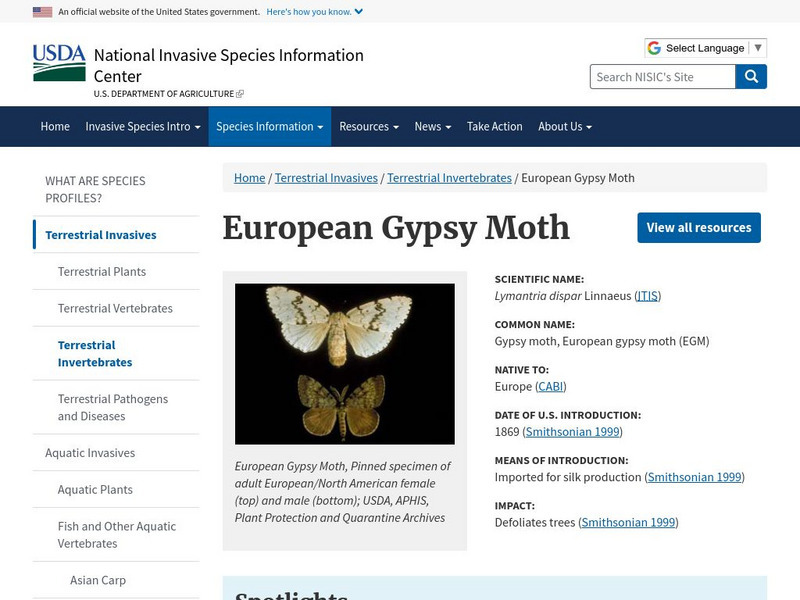Click the USDA logo
This screenshot has height=600, width=800.
coord(55,60)
